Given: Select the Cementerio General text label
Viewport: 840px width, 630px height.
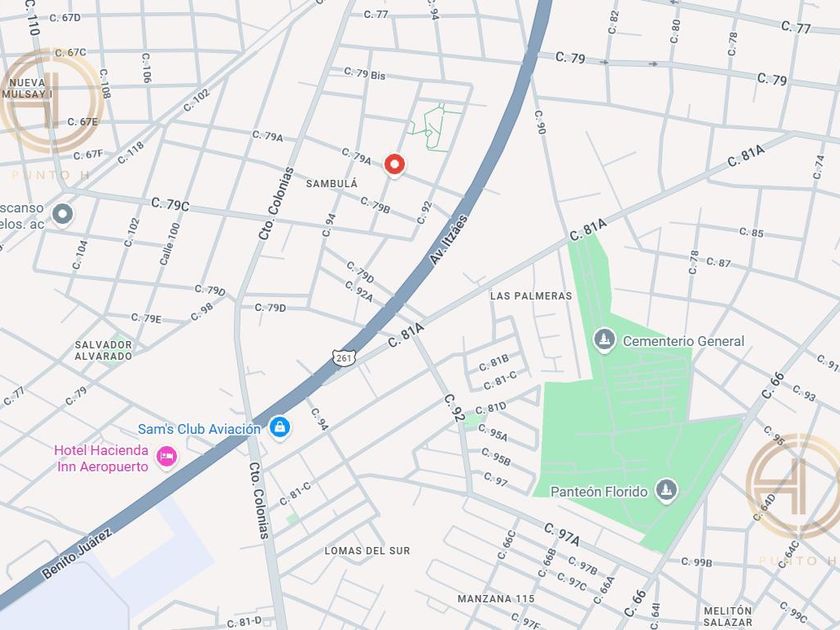Looking at the screenshot, I should (x=684, y=341).
